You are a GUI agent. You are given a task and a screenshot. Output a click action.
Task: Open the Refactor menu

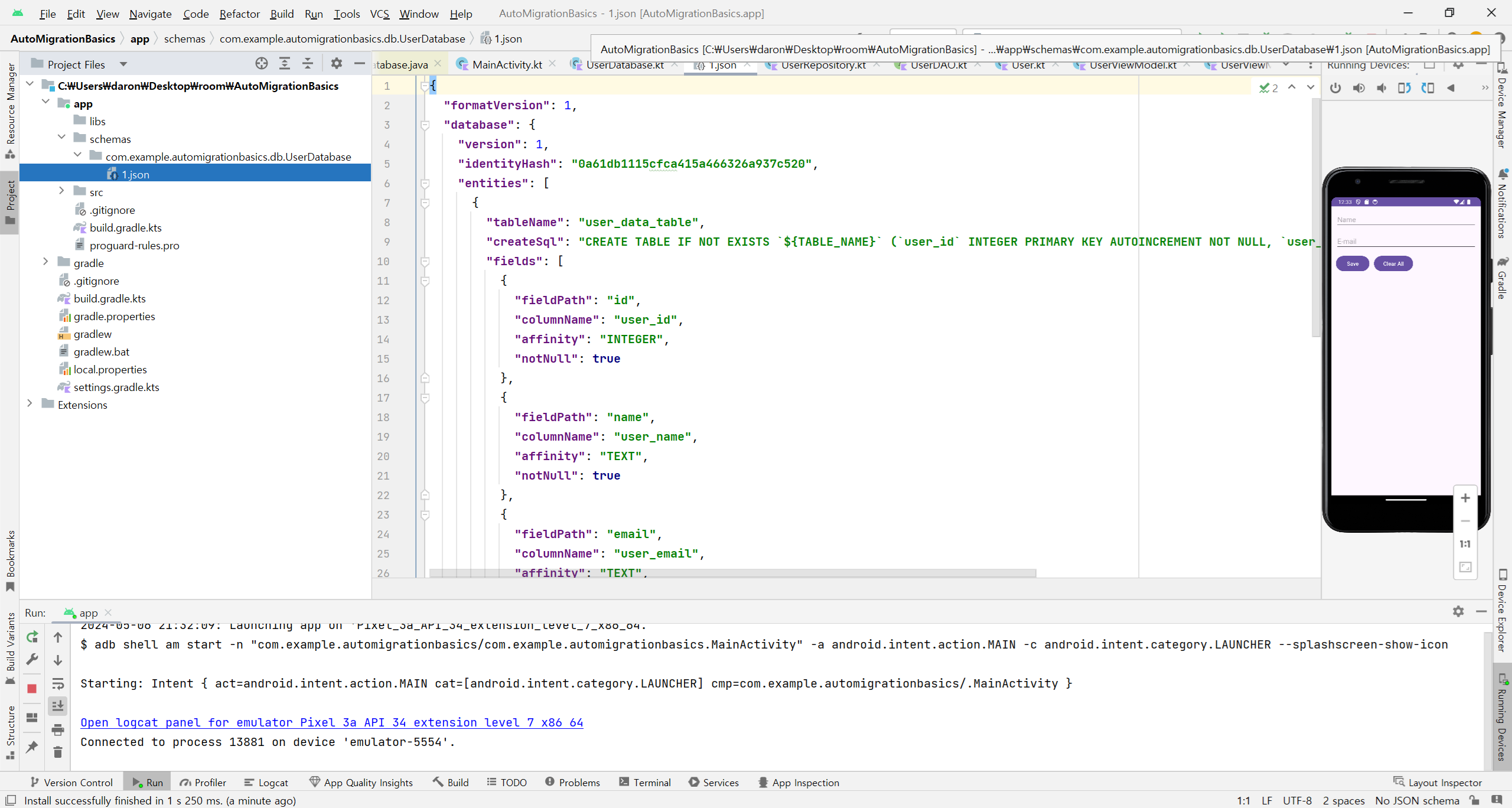point(239,14)
